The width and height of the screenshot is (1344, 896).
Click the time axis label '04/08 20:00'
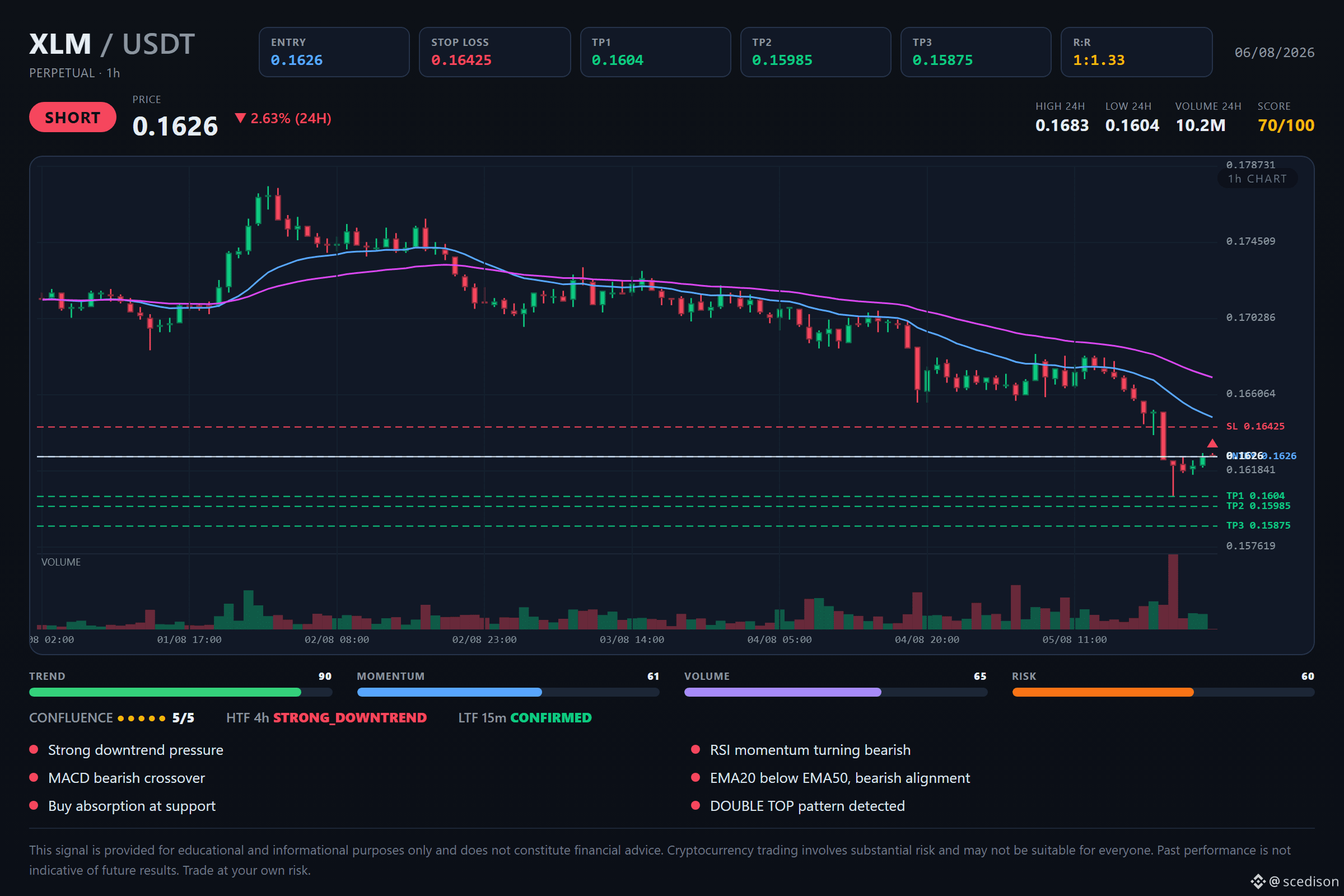[927, 640]
